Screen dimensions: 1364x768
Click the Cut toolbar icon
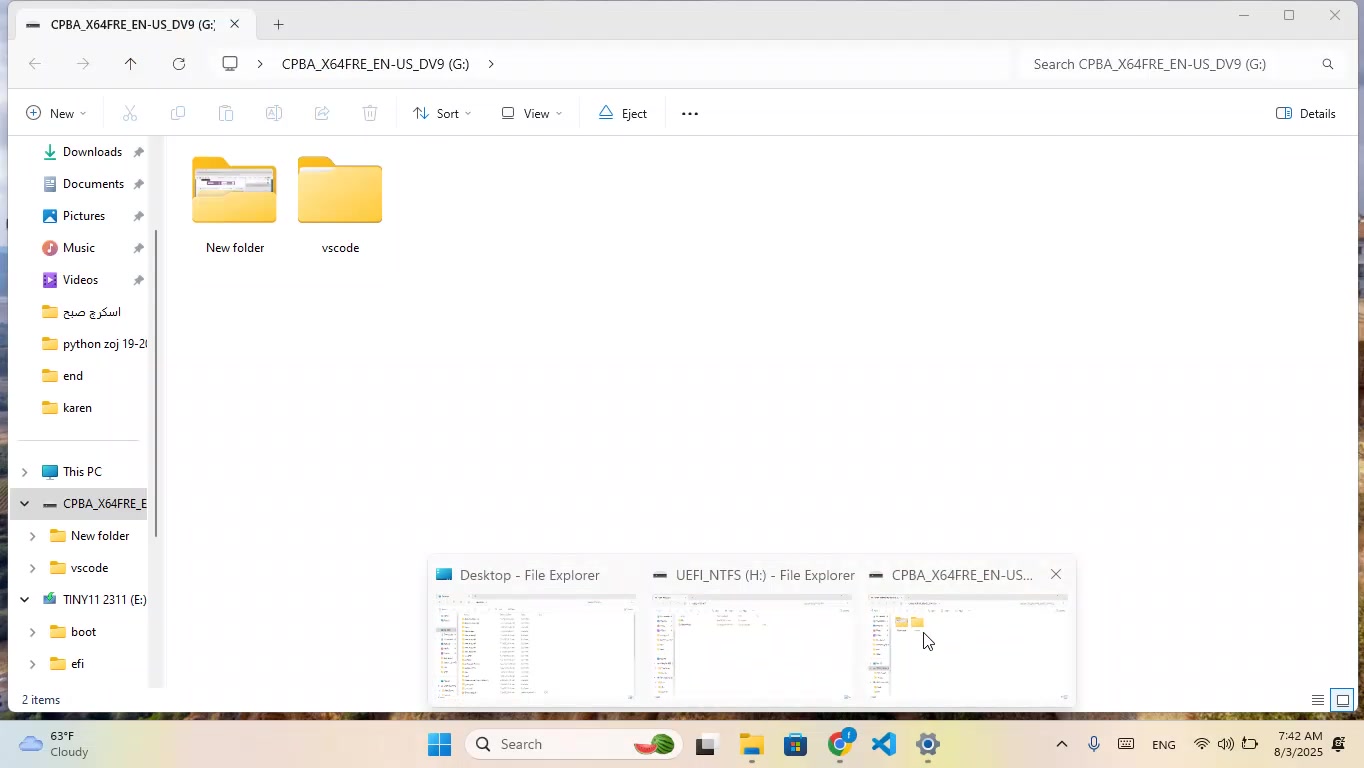point(130,114)
